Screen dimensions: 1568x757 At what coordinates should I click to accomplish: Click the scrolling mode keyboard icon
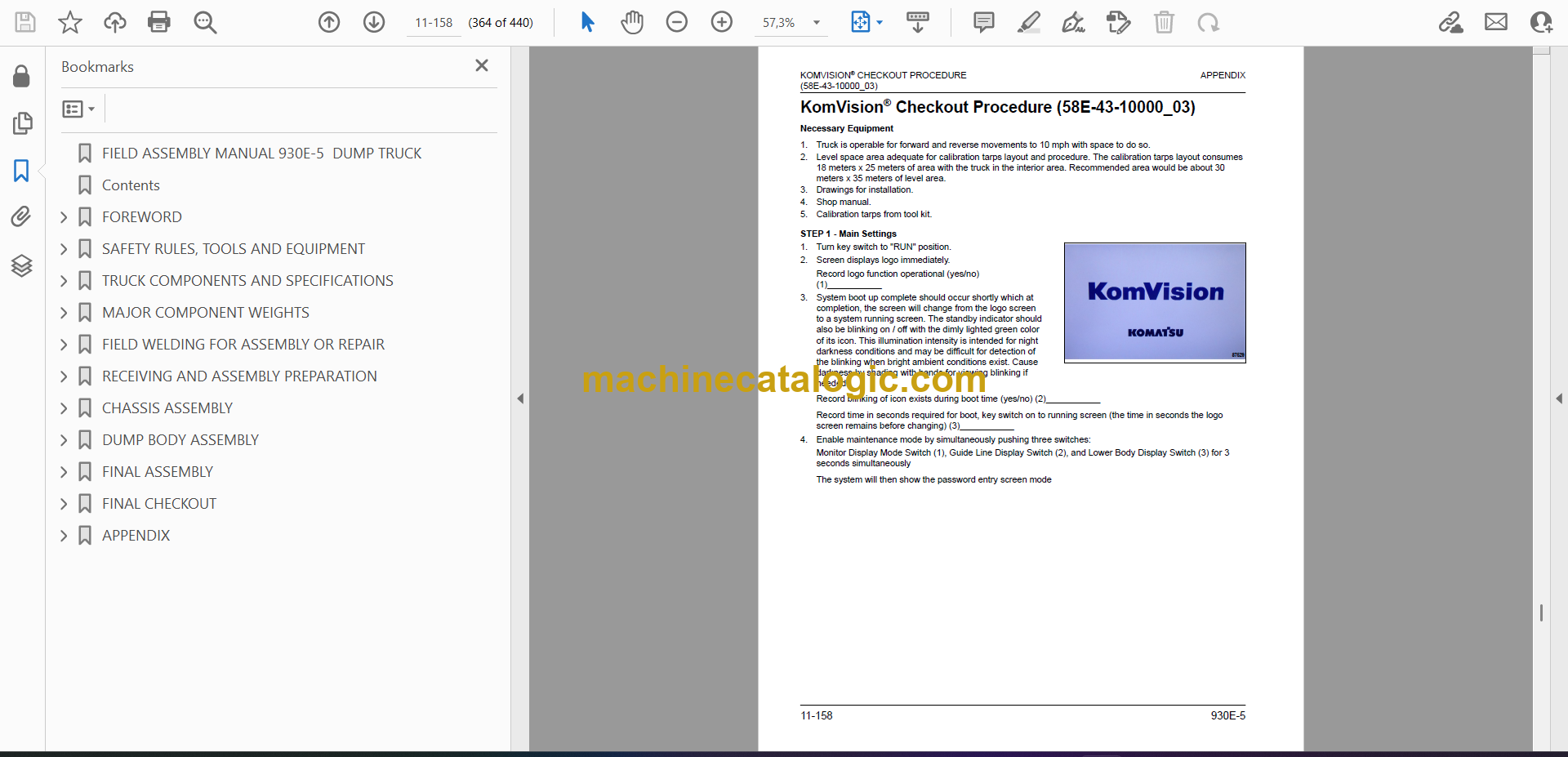pos(918,22)
